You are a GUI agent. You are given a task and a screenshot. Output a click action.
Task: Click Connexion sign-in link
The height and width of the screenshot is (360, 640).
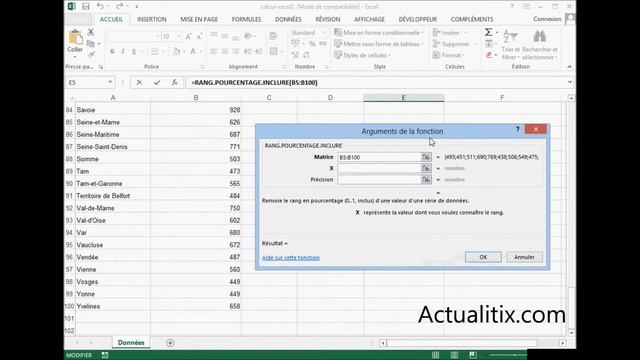pos(547,19)
